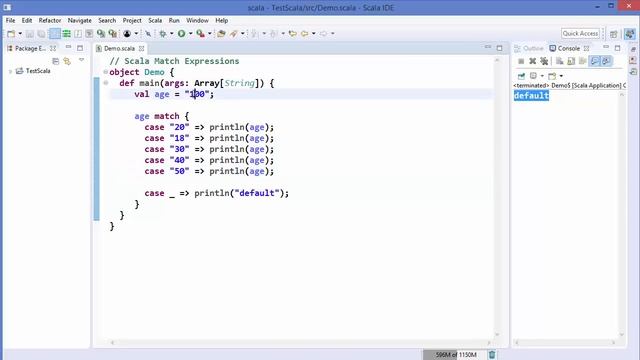
Task: Click the Debug bug icon
Action: (162, 33)
